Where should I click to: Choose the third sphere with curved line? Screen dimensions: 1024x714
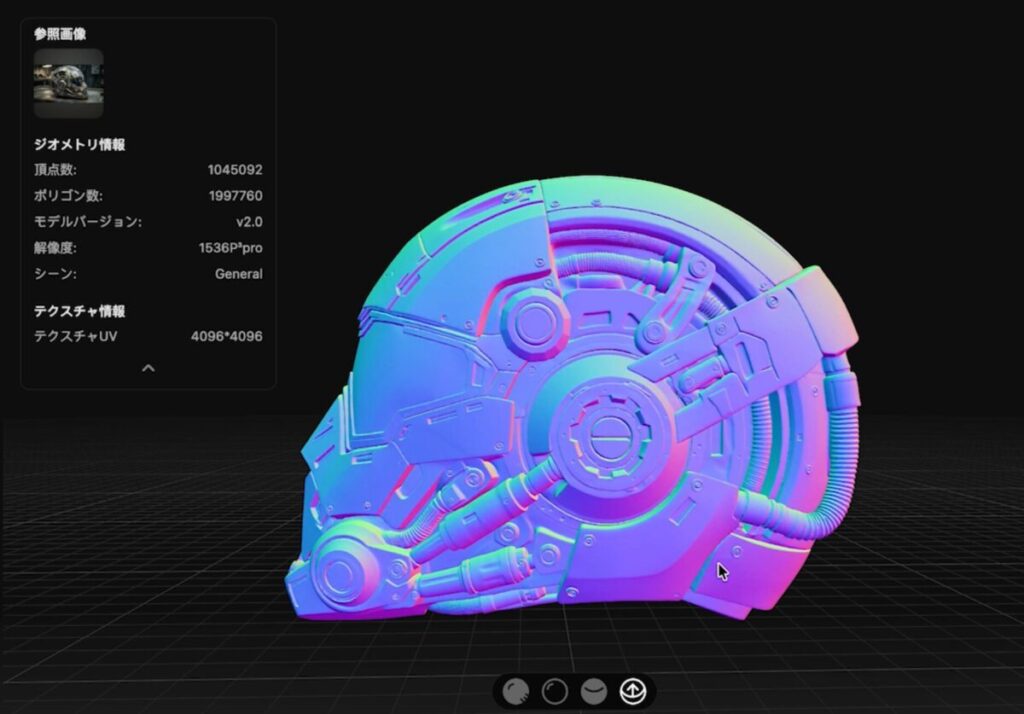(594, 692)
